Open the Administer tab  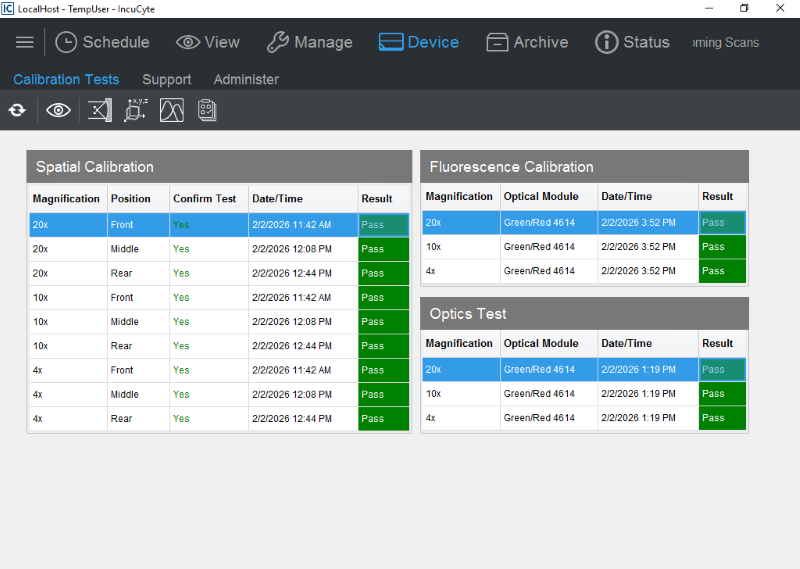(246, 79)
